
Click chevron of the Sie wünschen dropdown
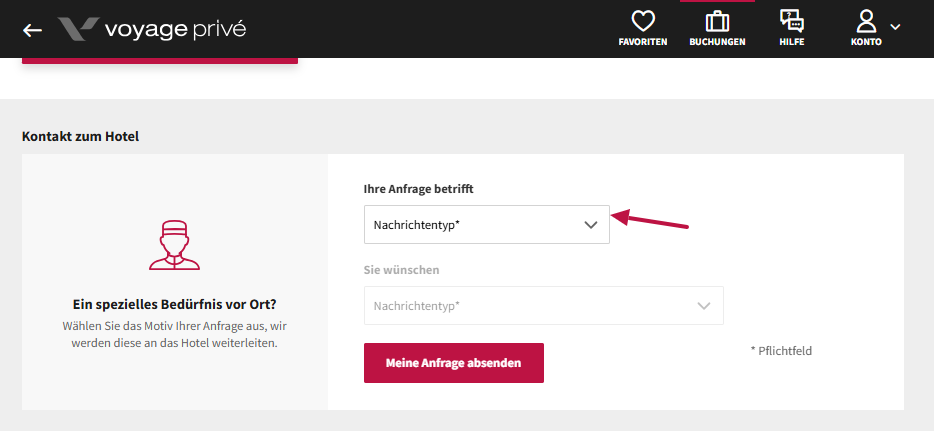[704, 306]
